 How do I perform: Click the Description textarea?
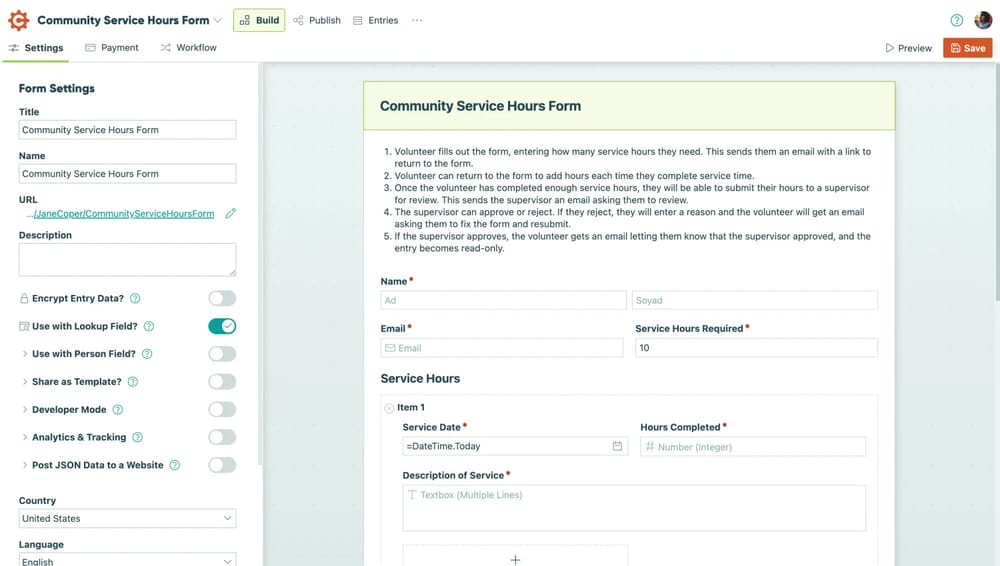128,260
